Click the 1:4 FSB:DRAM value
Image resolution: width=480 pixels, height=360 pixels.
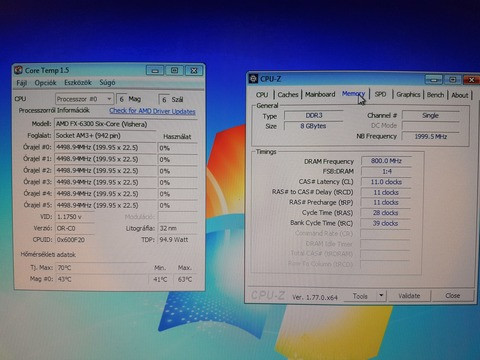point(386,171)
